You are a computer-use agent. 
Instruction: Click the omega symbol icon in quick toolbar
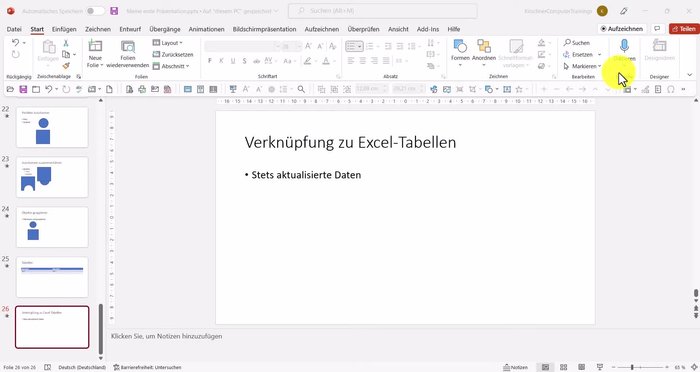click(x=671, y=89)
